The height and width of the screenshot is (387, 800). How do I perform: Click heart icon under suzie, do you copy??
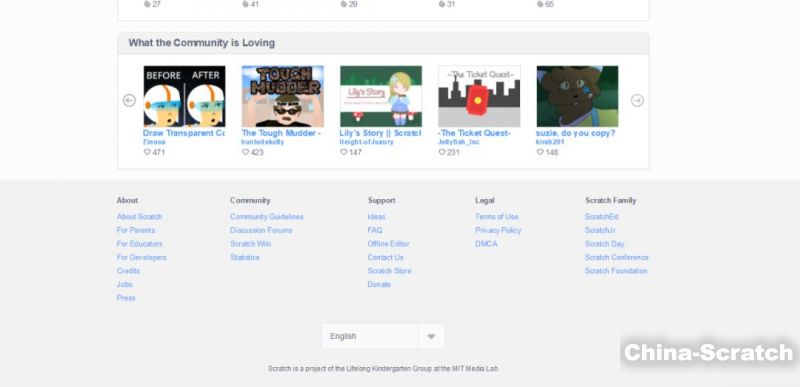coord(540,152)
